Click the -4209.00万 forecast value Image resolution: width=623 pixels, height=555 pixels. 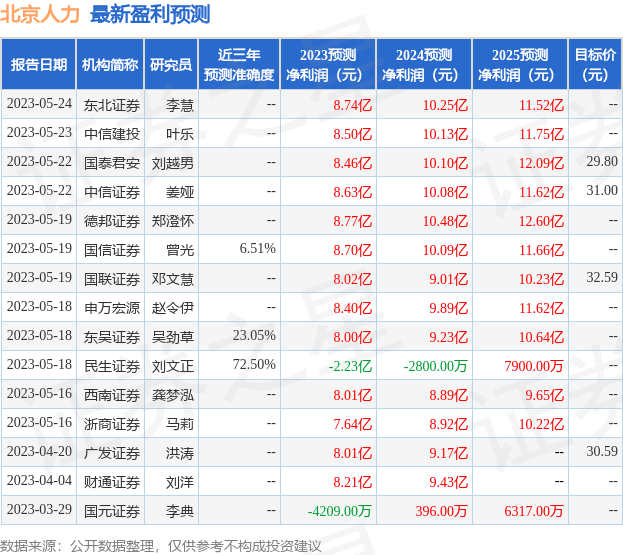coord(339,510)
